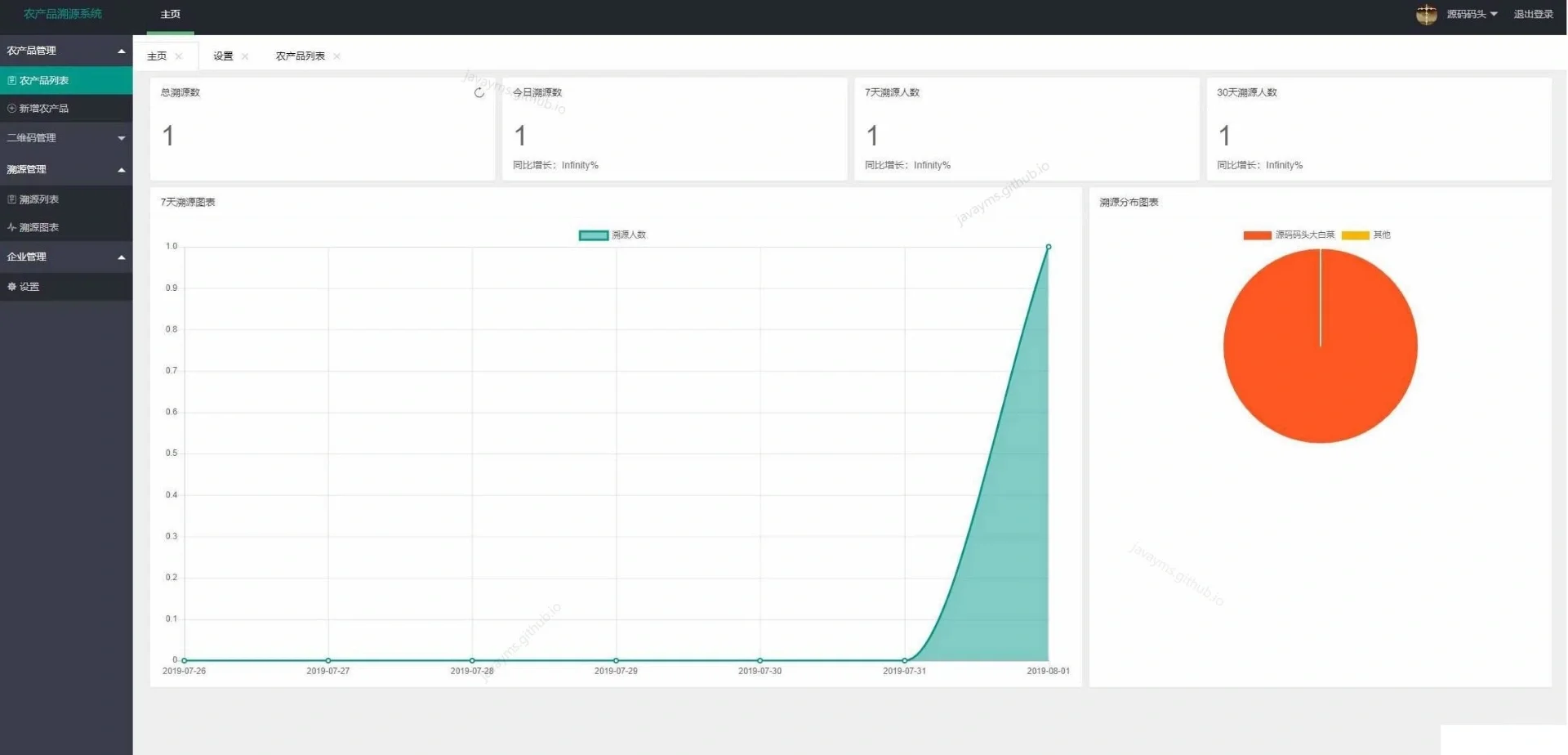The height and width of the screenshot is (755, 1568).
Task: Close the 主页 tab with its X
Action: [179, 56]
